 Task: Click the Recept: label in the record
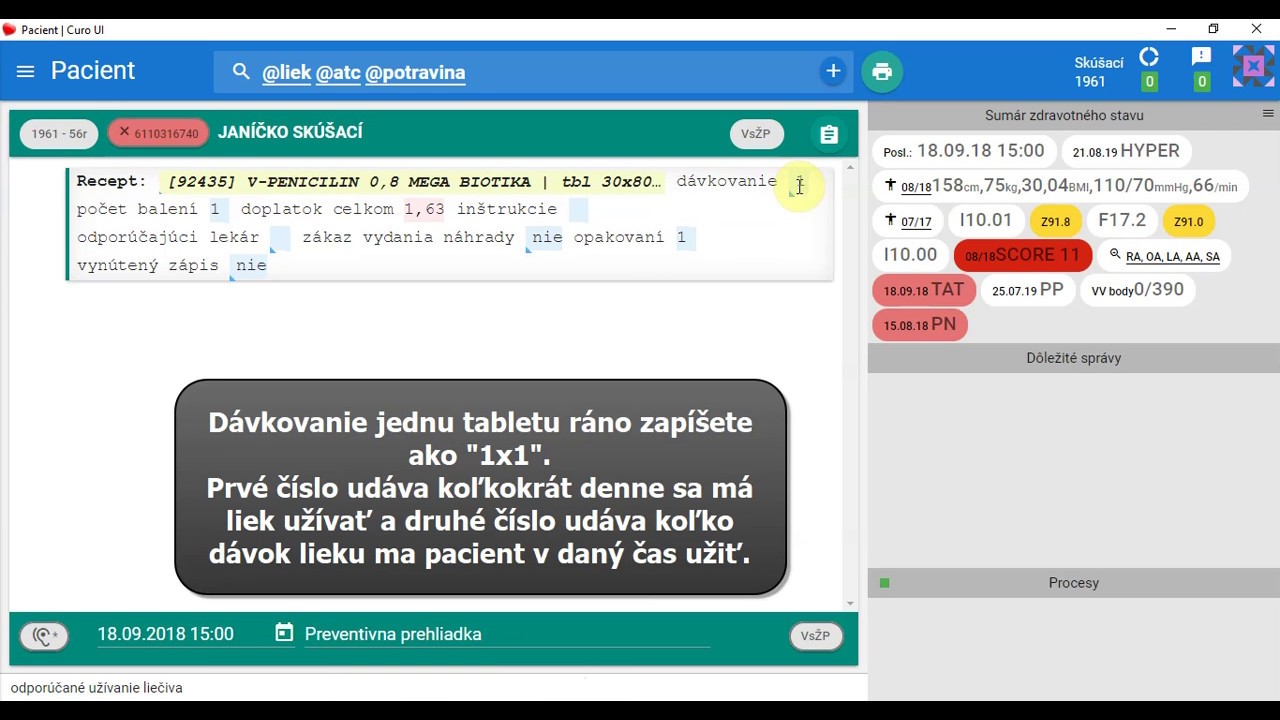[x=111, y=181]
